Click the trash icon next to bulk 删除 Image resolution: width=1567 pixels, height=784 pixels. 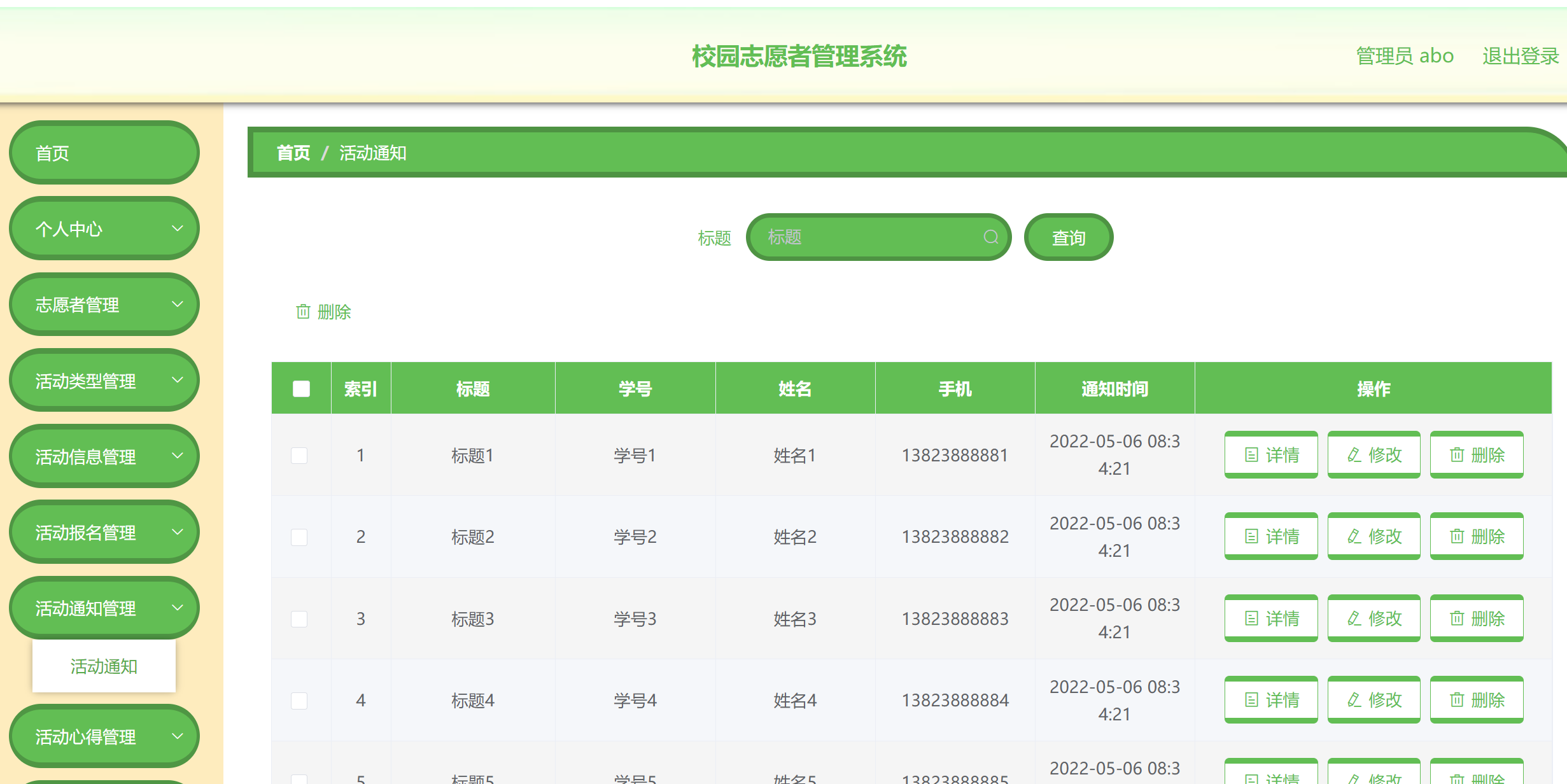click(x=304, y=312)
